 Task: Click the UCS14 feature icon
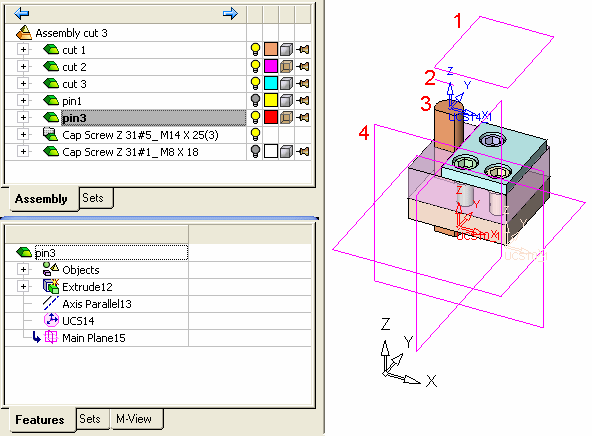pos(51,320)
